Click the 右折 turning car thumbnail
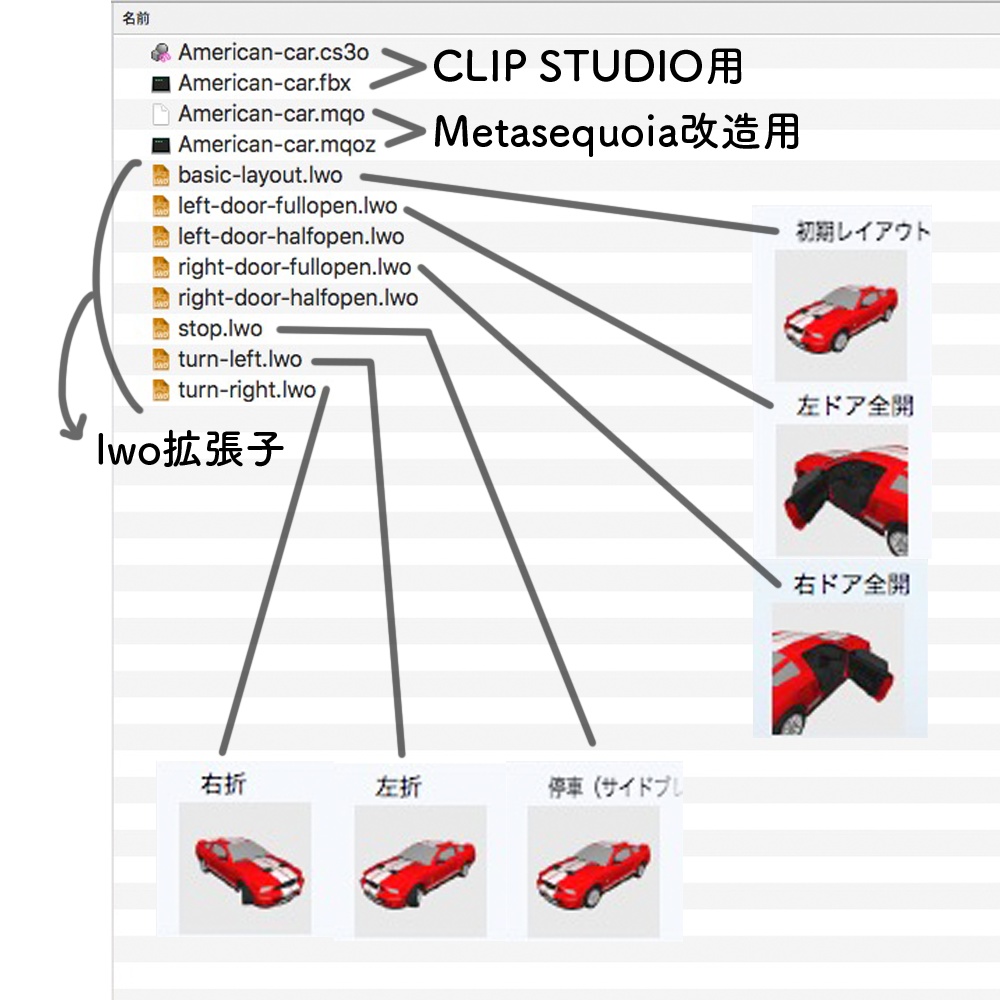Viewport: 1000px width, 1000px height. (245, 870)
